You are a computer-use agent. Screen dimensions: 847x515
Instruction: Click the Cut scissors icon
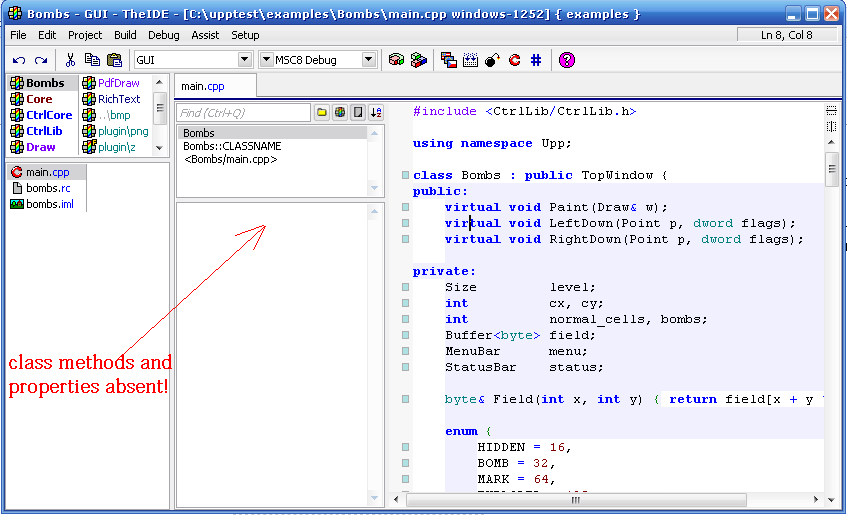[70, 60]
